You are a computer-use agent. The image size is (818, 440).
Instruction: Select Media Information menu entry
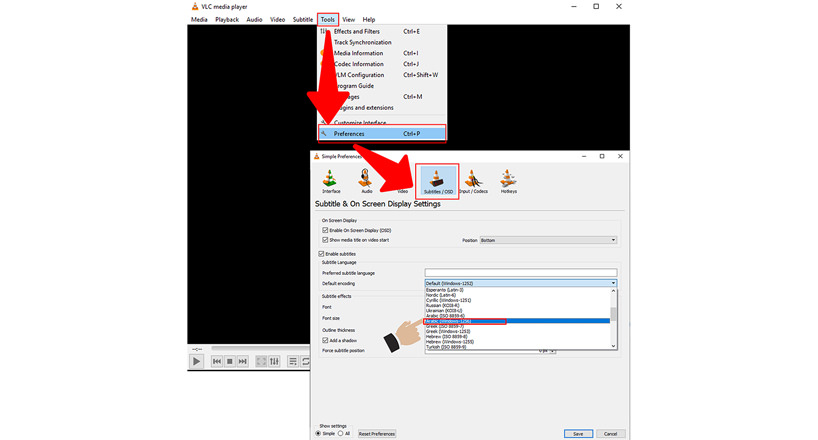point(382,53)
